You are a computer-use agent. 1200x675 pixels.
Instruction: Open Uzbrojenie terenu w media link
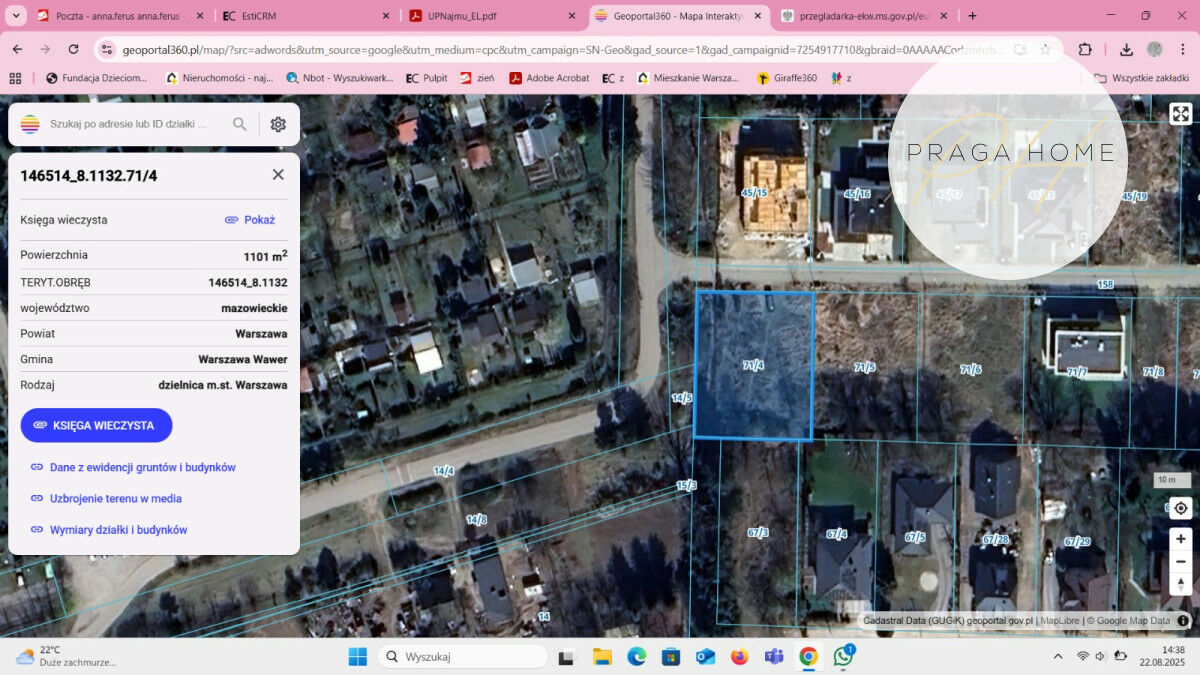click(x=115, y=498)
